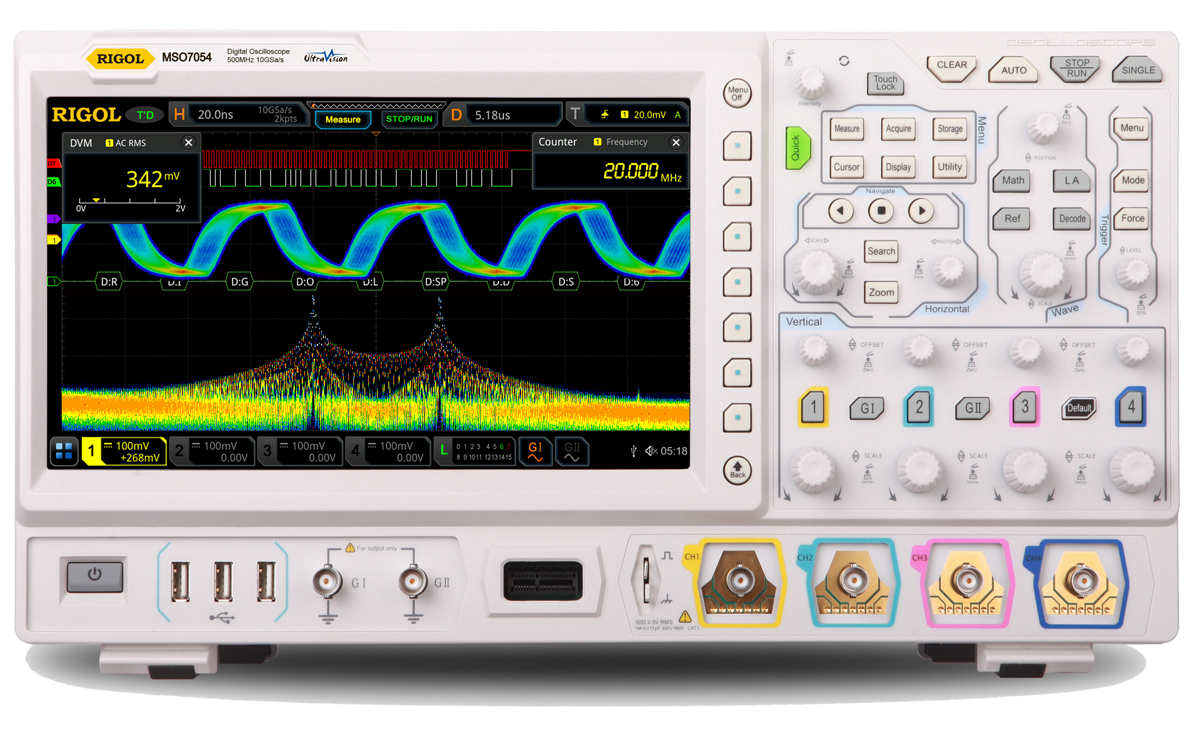Tap the GII waveform generator icon
Viewport: 1200px width, 735px height.
tap(572, 451)
